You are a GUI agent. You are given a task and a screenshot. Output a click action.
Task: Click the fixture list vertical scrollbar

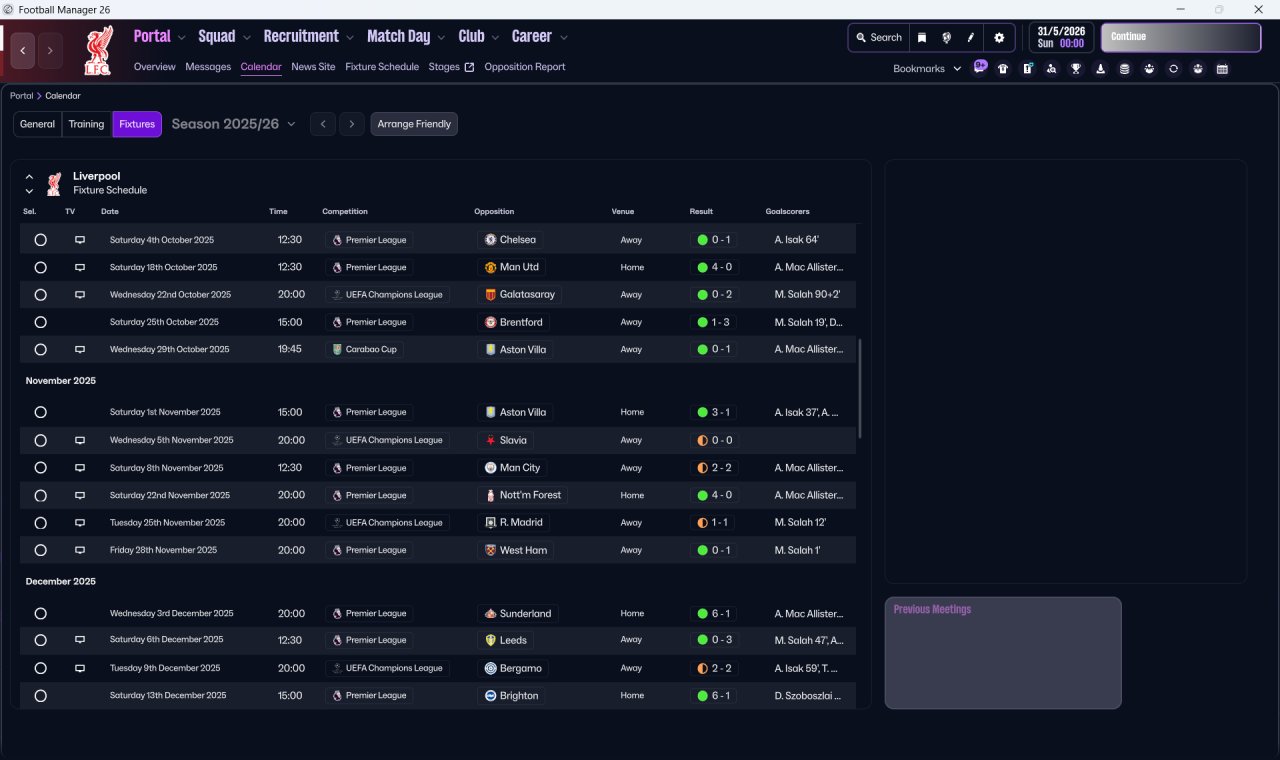pos(860,388)
